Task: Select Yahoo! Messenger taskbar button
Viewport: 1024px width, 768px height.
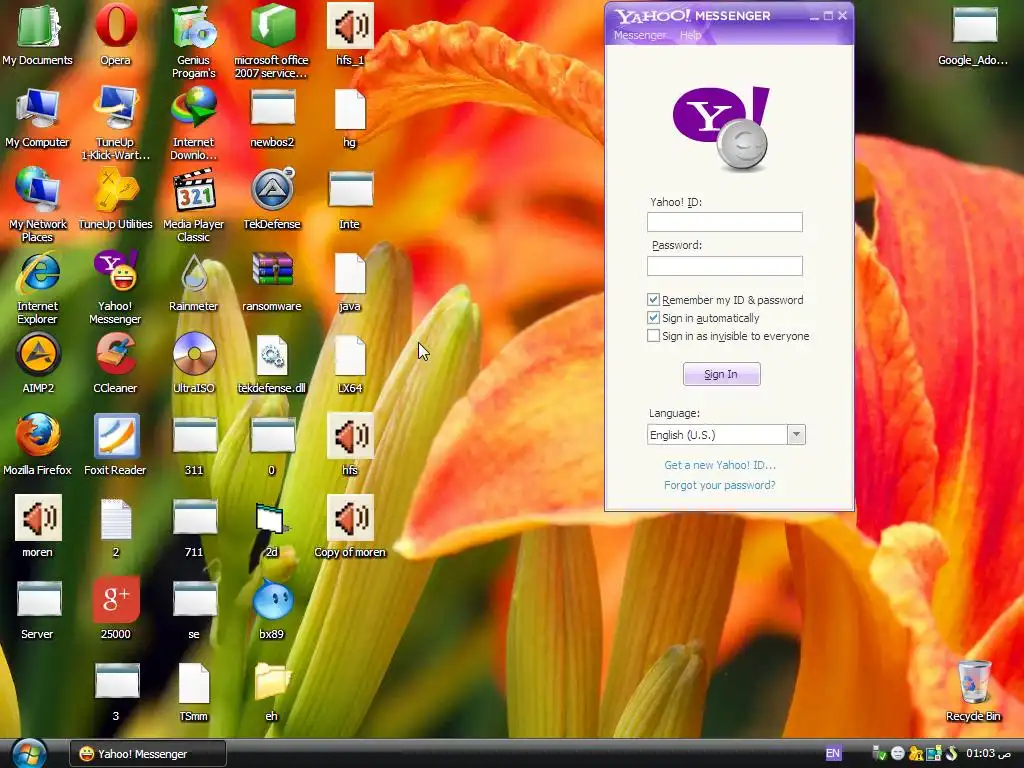Action: tap(148, 754)
